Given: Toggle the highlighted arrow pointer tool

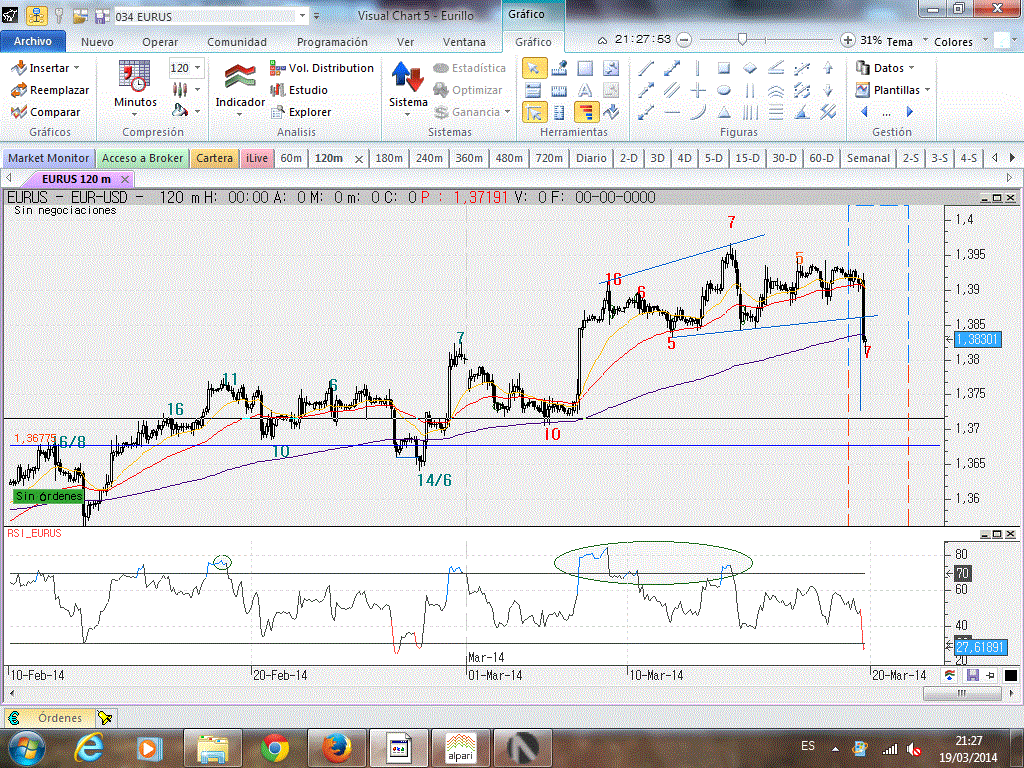Looking at the screenshot, I should (534, 68).
